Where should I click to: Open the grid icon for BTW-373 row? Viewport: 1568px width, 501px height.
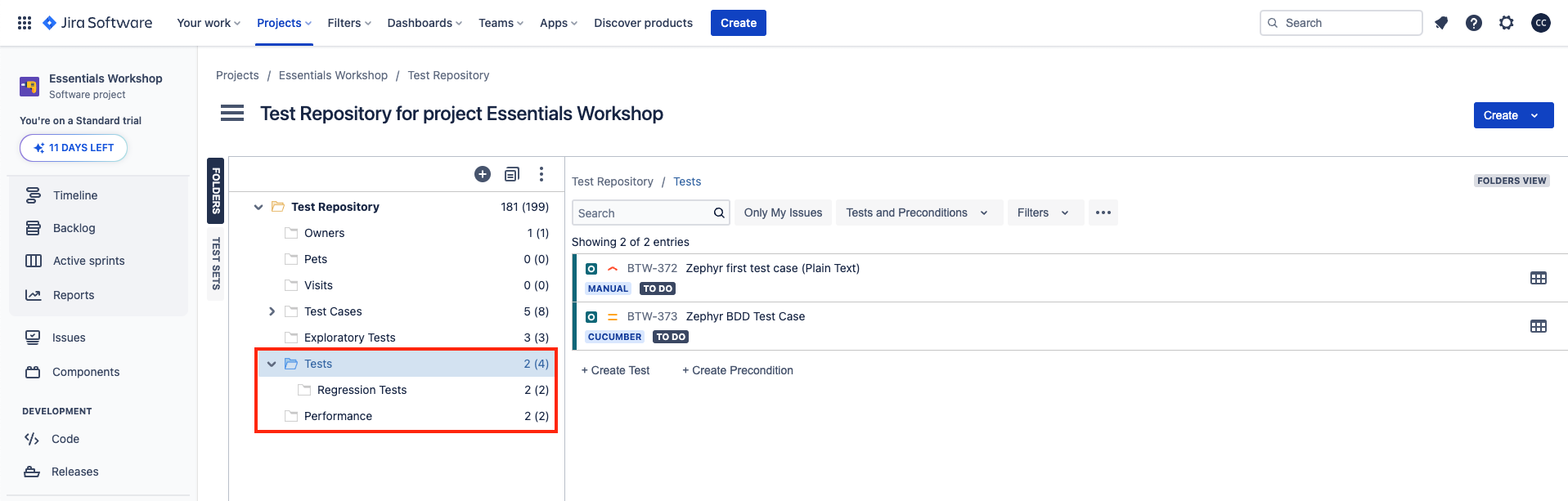(x=1539, y=326)
